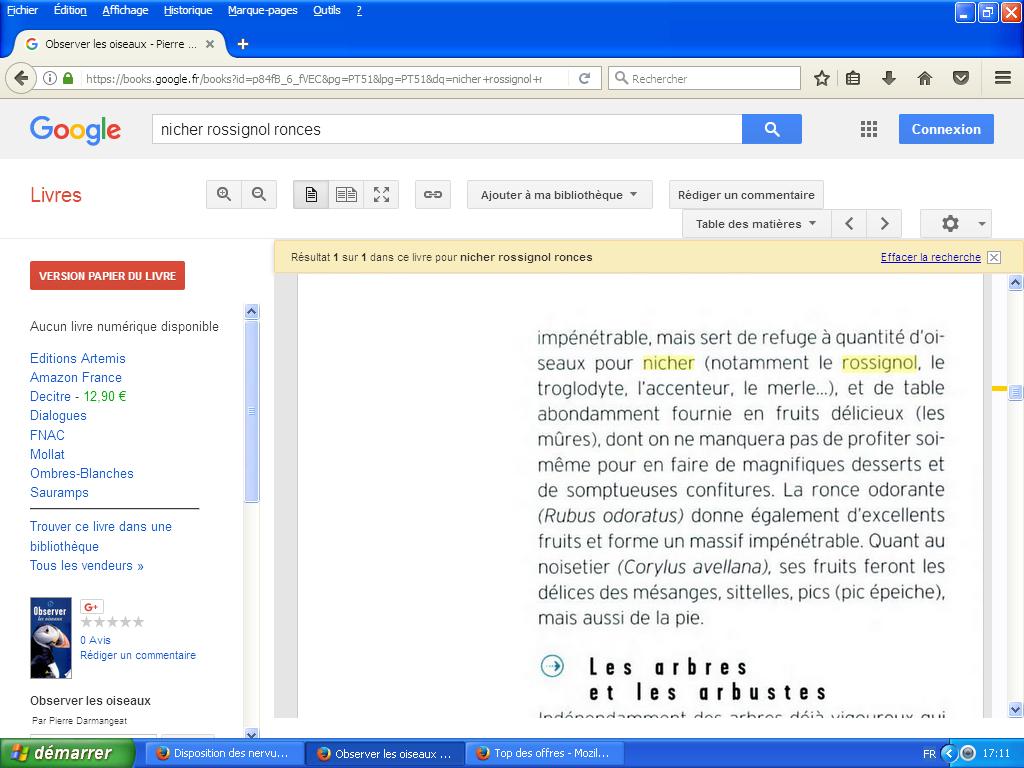Bookmark this page with the star
This screenshot has width=1024, height=768.
822,78
